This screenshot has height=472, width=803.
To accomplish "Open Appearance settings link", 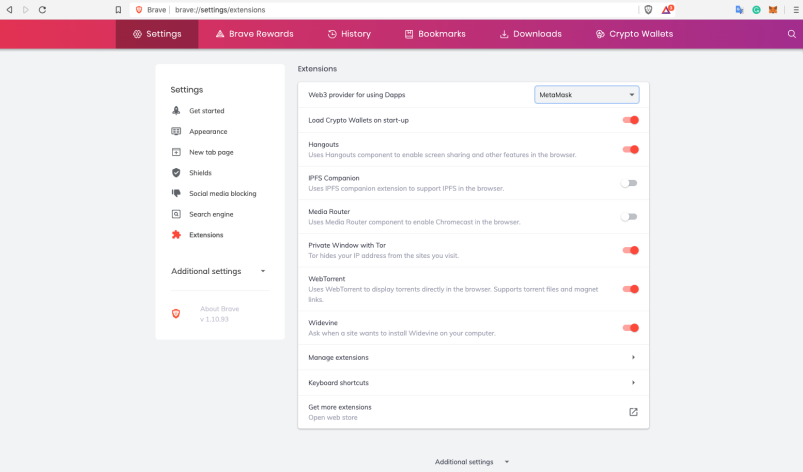I will [x=208, y=132].
